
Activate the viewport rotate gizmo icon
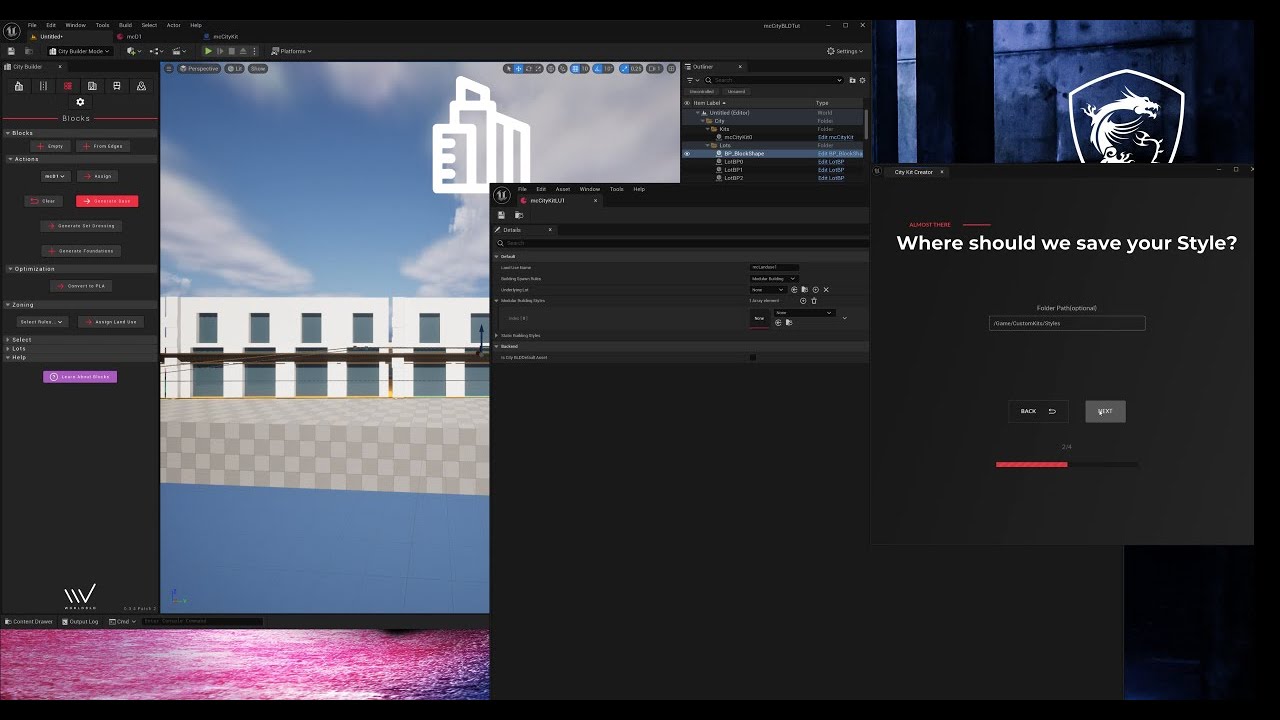[528, 69]
